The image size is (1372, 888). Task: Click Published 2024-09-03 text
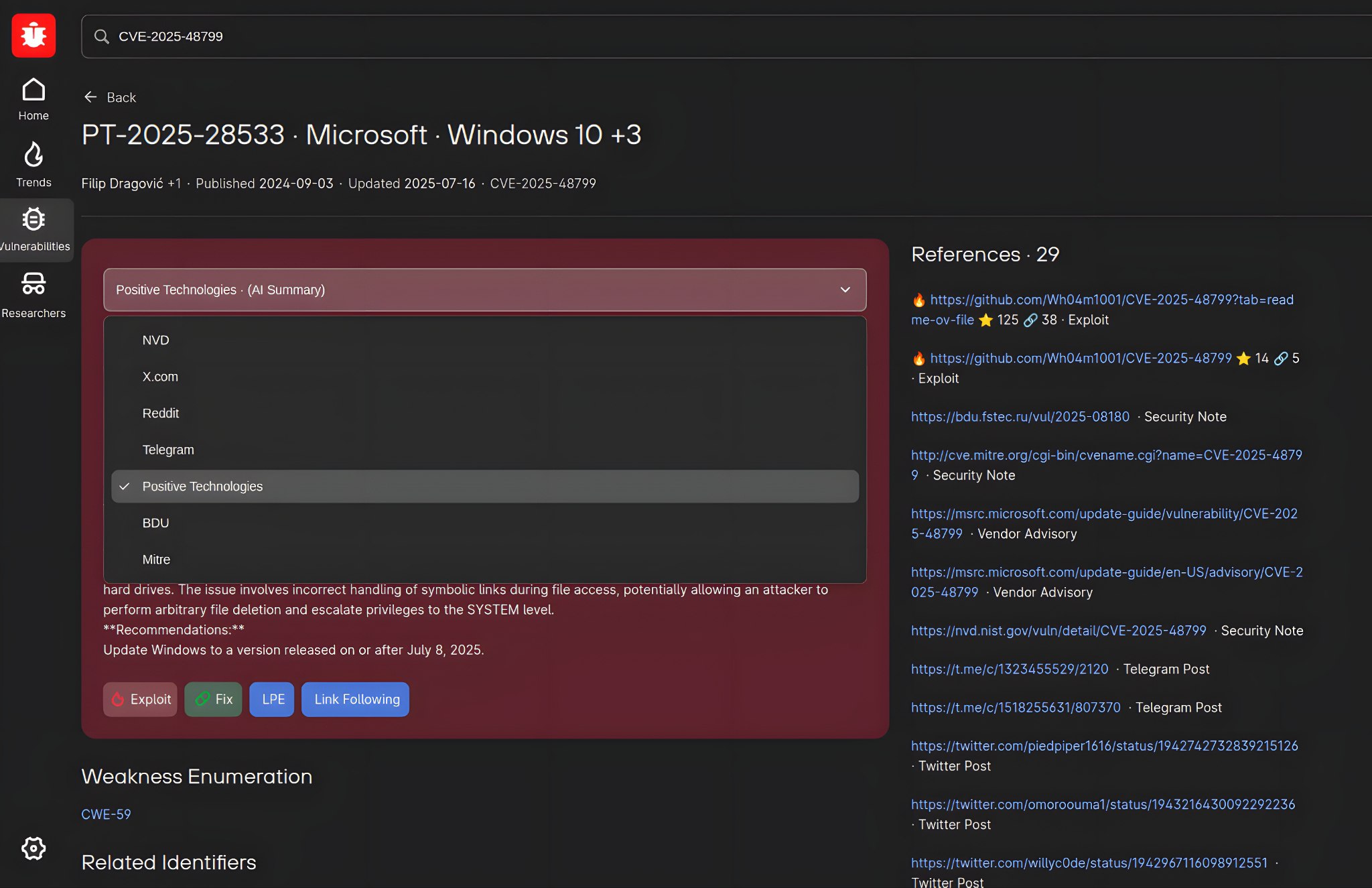pyautogui.click(x=264, y=184)
